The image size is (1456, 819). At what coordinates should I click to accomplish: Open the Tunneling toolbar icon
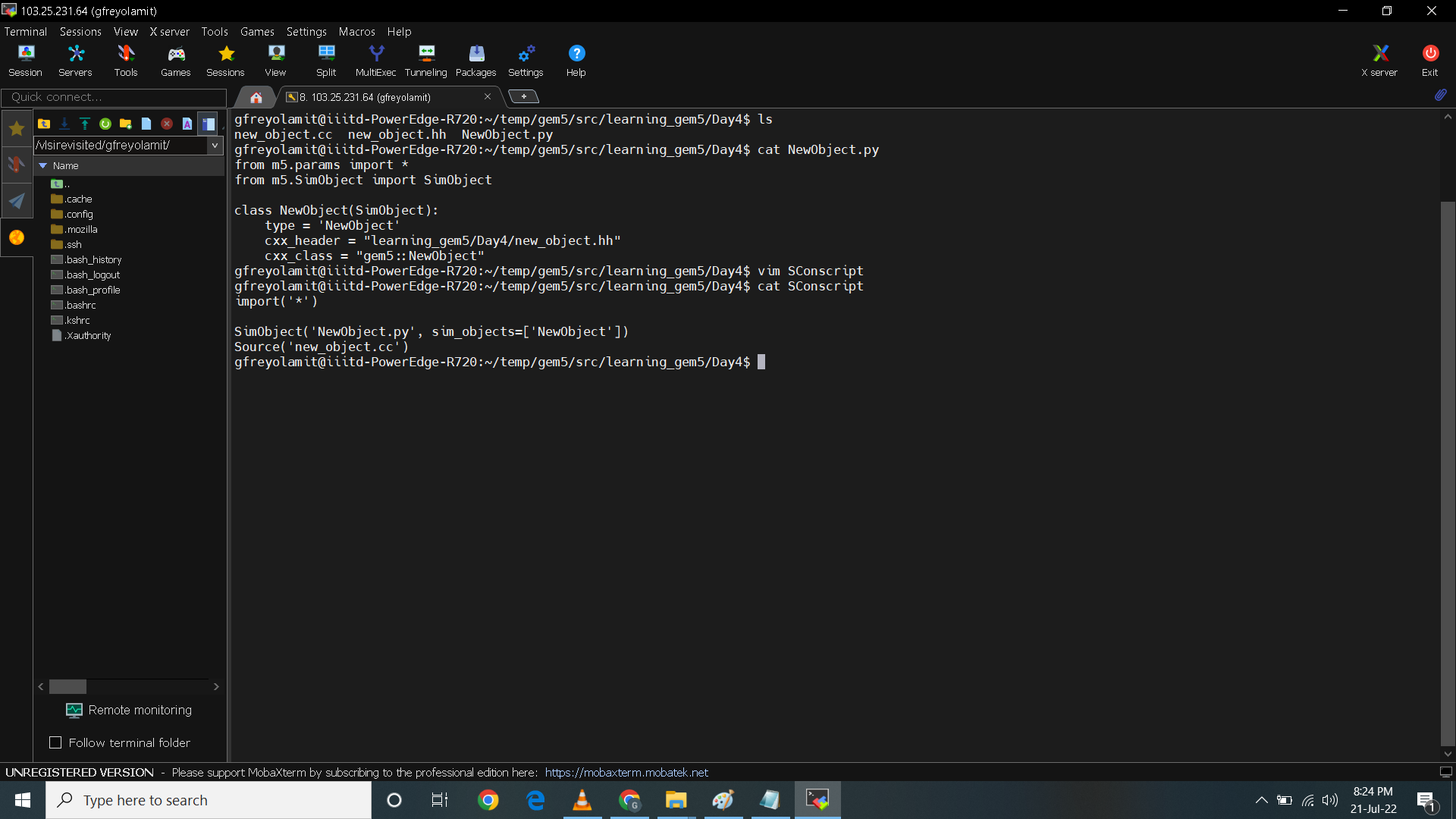[425, 61]
